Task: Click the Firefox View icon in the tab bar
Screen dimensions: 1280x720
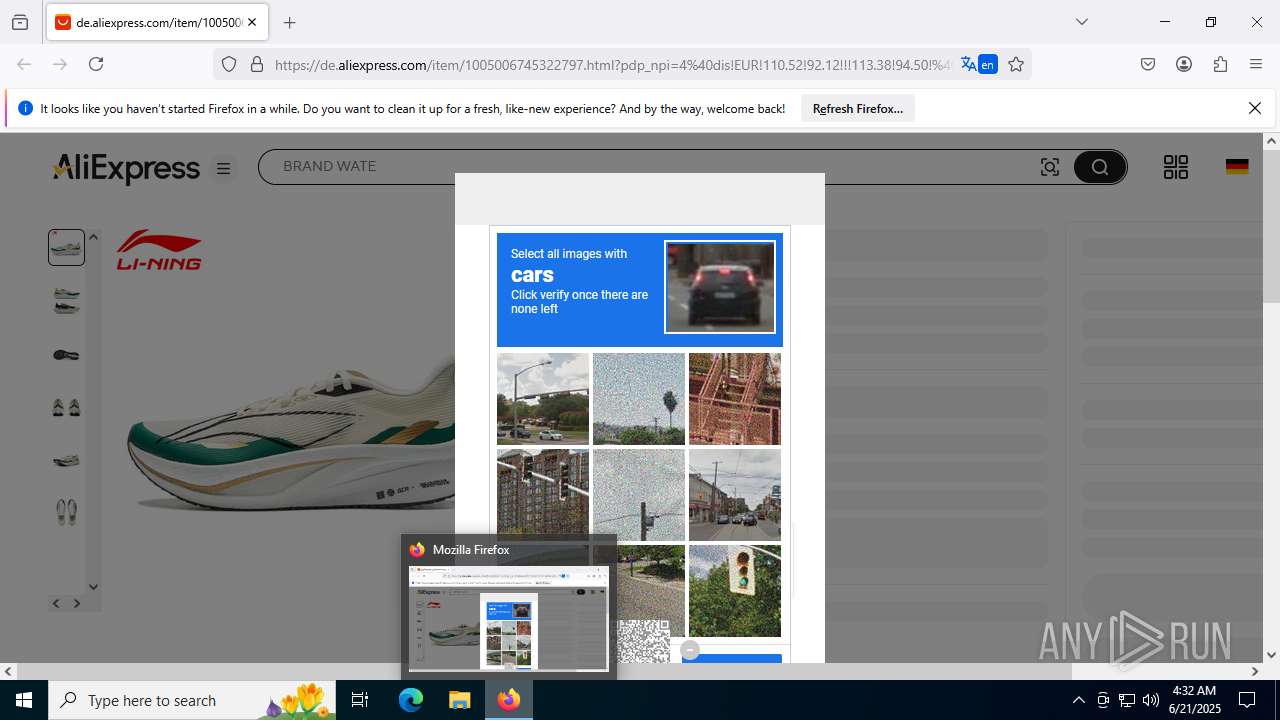Action: coord(20,22)
